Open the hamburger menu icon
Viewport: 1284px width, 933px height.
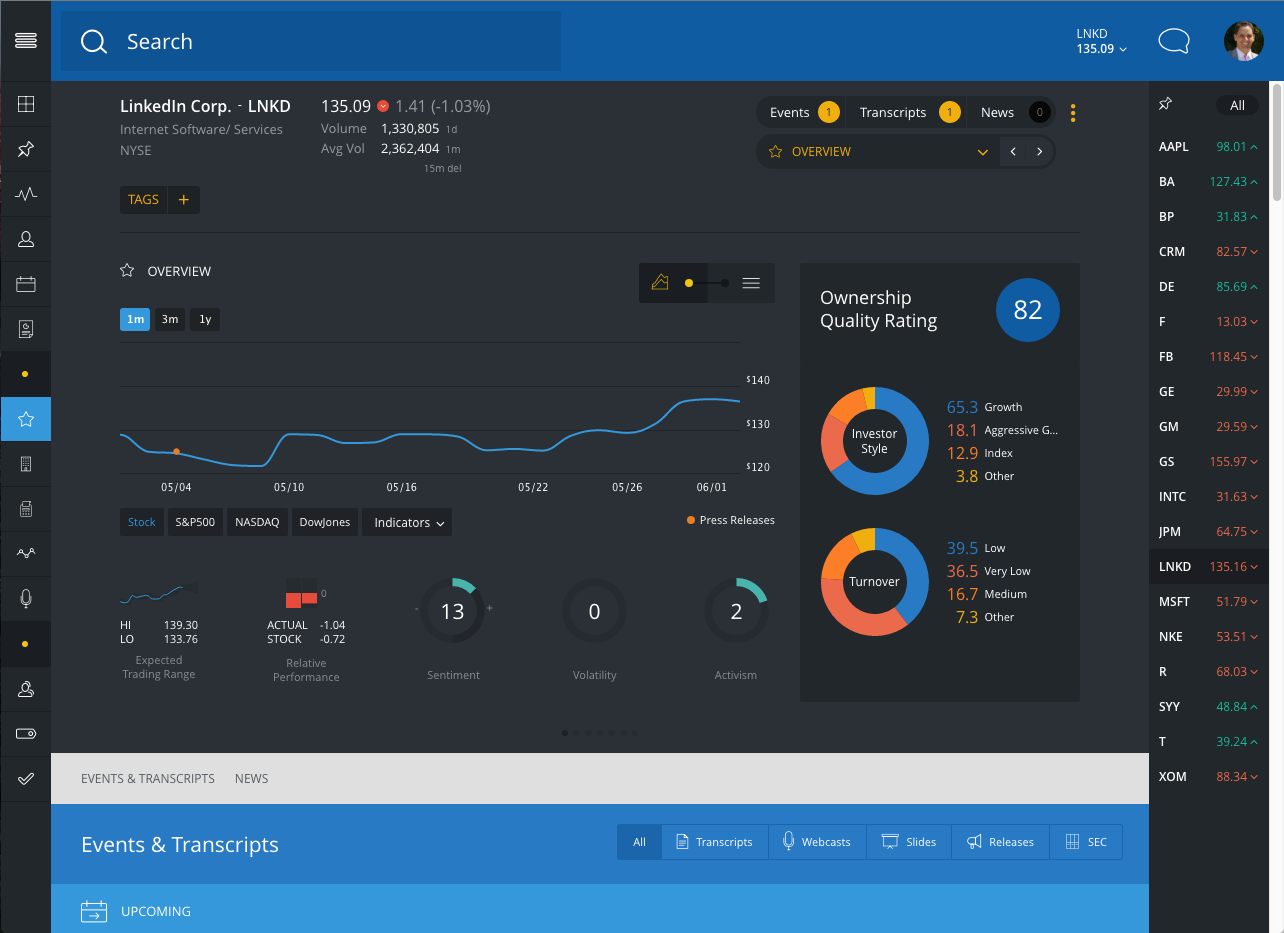click(26, 40)
